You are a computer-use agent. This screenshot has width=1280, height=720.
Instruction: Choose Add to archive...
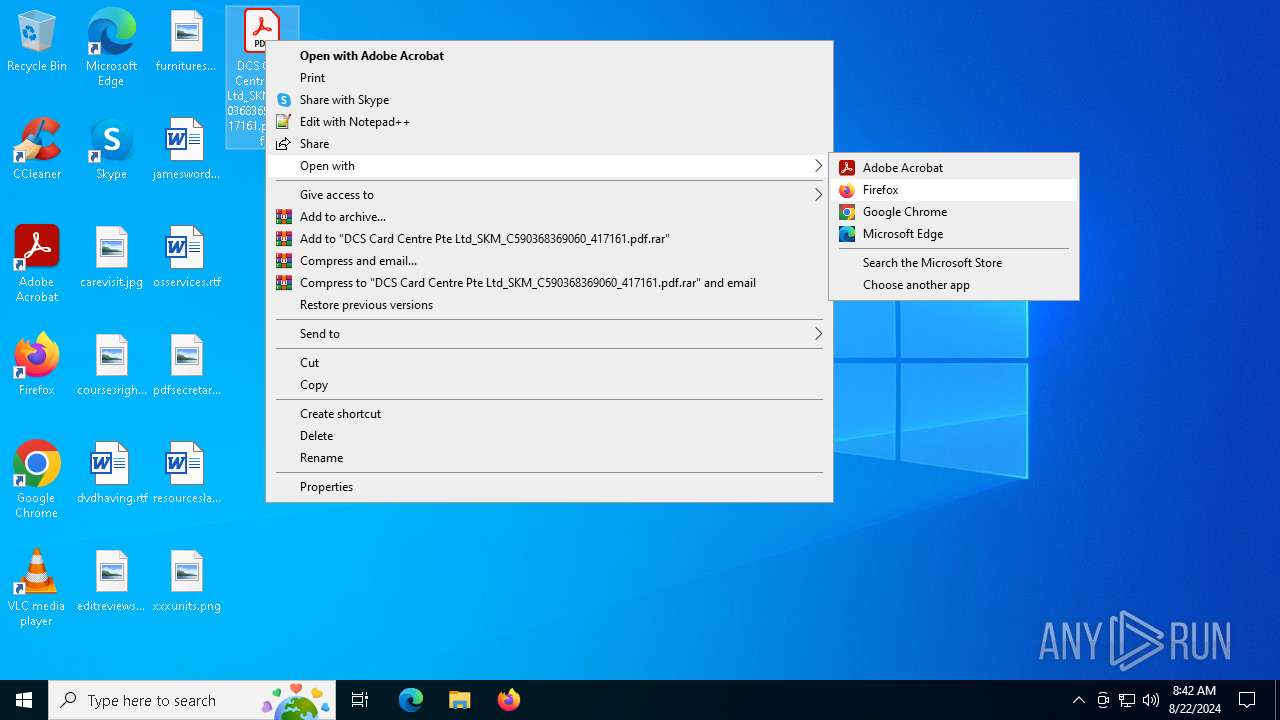click(x=549, y=217)
